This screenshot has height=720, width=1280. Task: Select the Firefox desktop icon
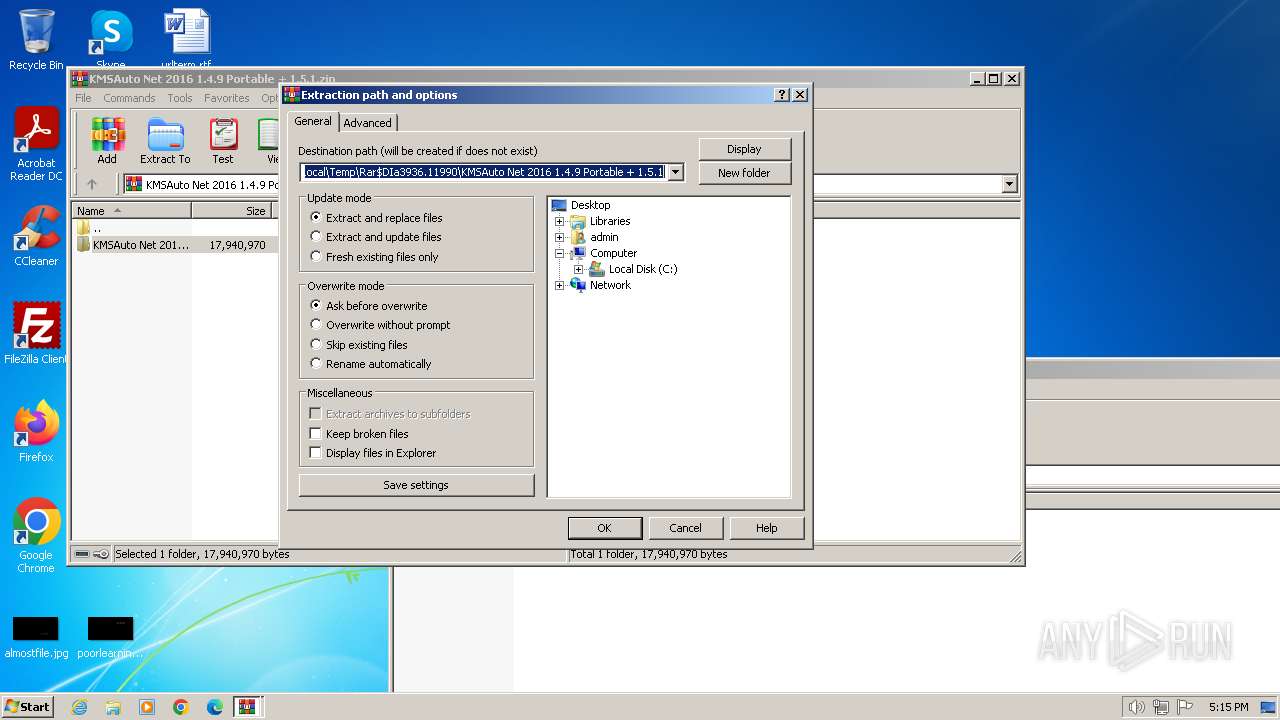coord(36,432)
